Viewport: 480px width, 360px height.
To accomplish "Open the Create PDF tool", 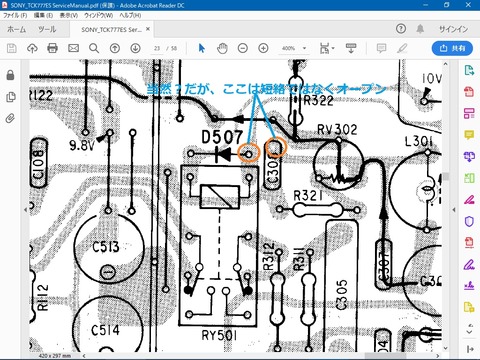I will tap(469, 92).
